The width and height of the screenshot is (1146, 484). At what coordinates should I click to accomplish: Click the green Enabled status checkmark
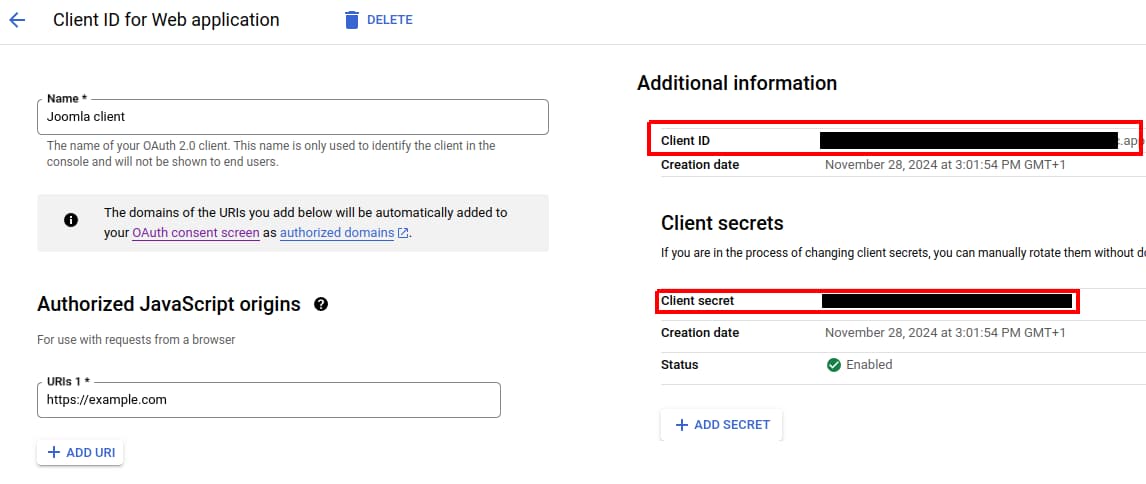(834, 365)
